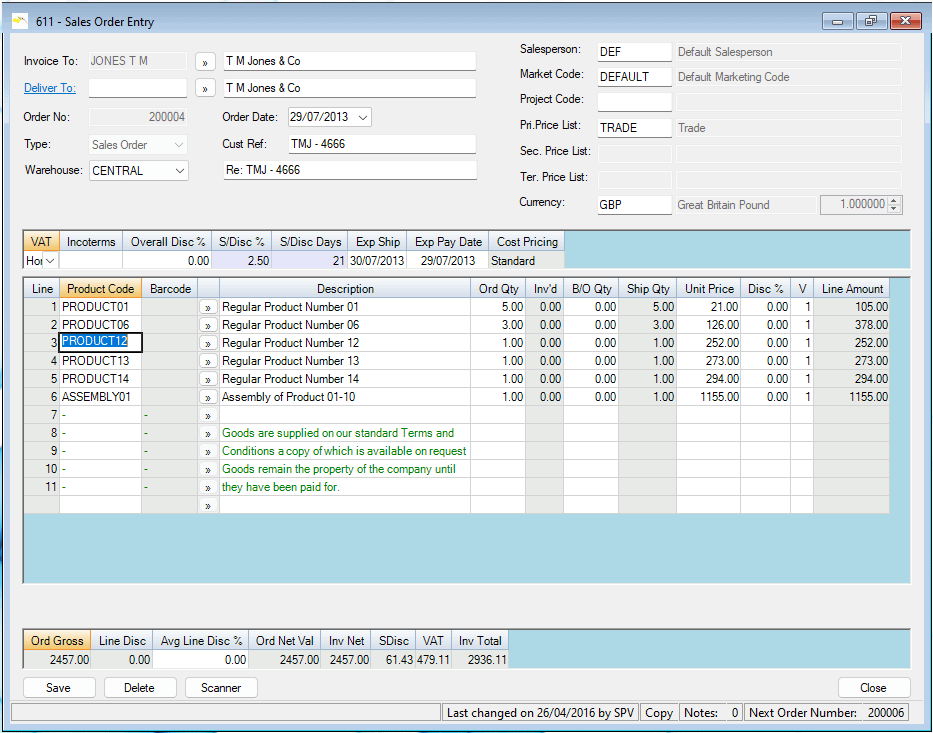Click lookup arrow beside Invoice To field
The image size is (933, 733).
point(205,61)
